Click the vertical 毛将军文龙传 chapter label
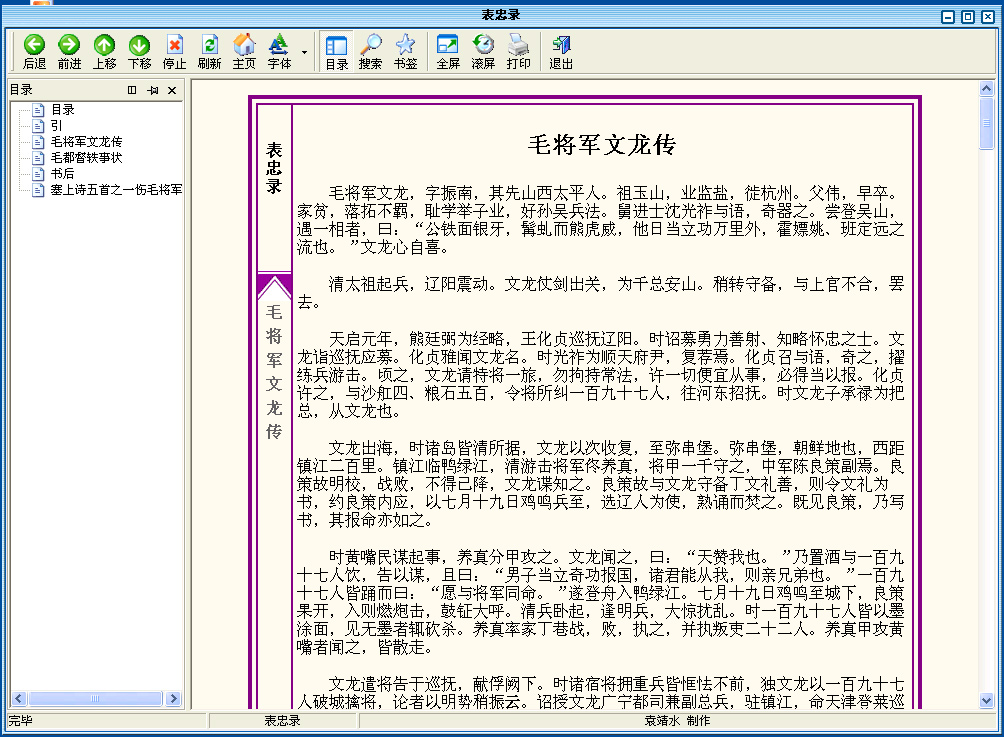This screenshot has height=737, width=1004. [274, 371]
